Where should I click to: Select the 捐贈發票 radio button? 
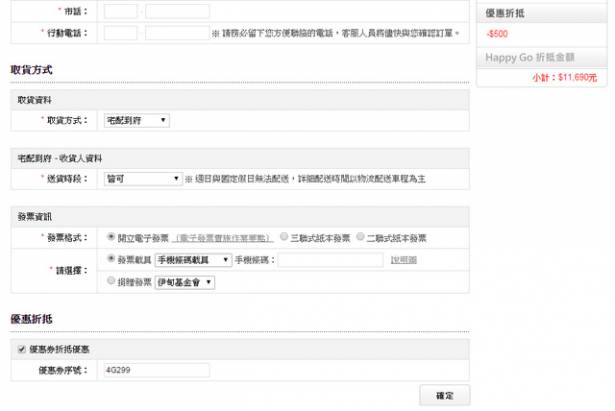(111, 281)
